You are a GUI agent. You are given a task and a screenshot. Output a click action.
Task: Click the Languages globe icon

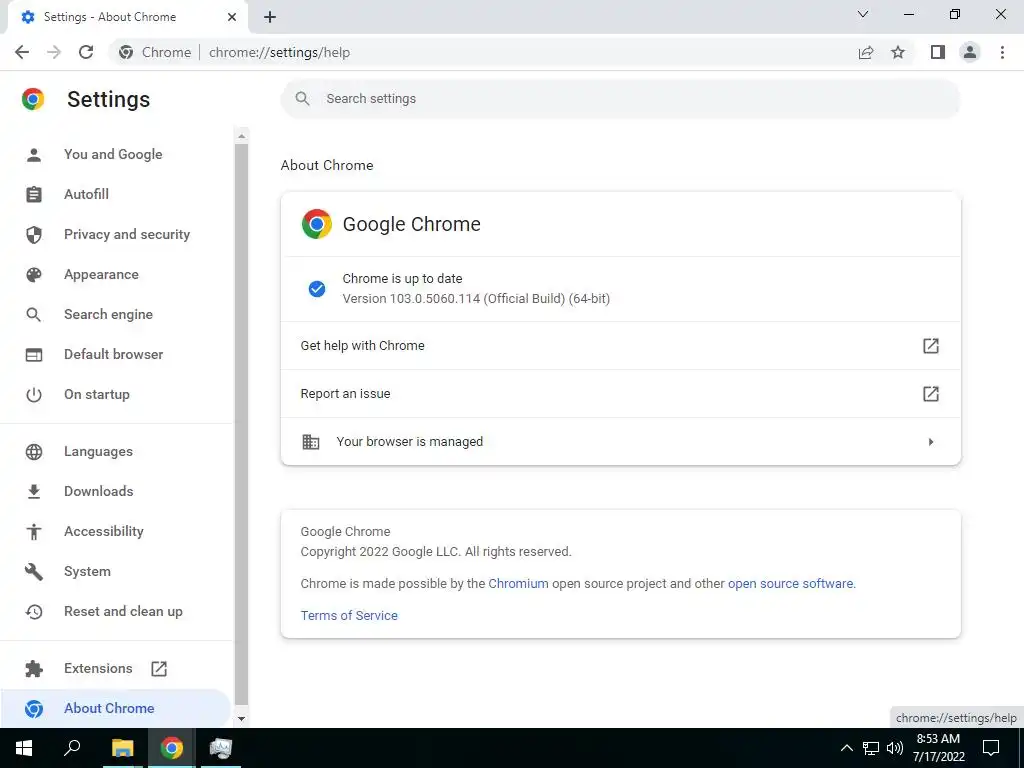tap(33, 452)
